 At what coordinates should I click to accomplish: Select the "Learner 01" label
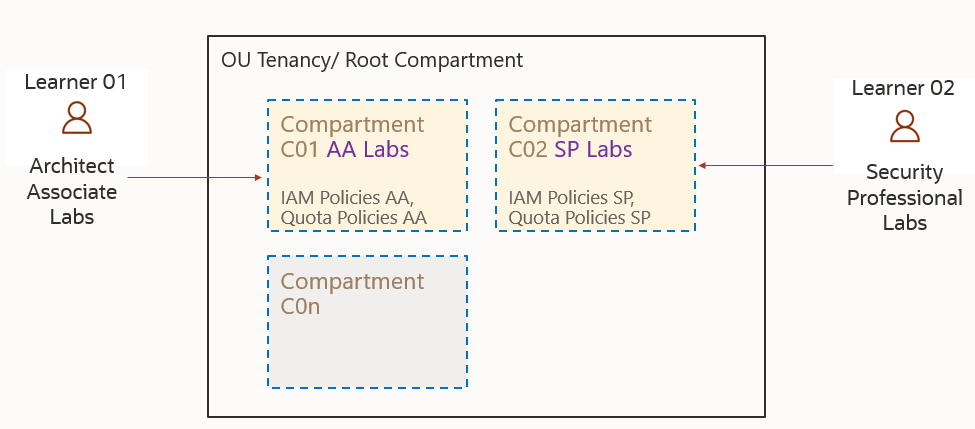76,82
